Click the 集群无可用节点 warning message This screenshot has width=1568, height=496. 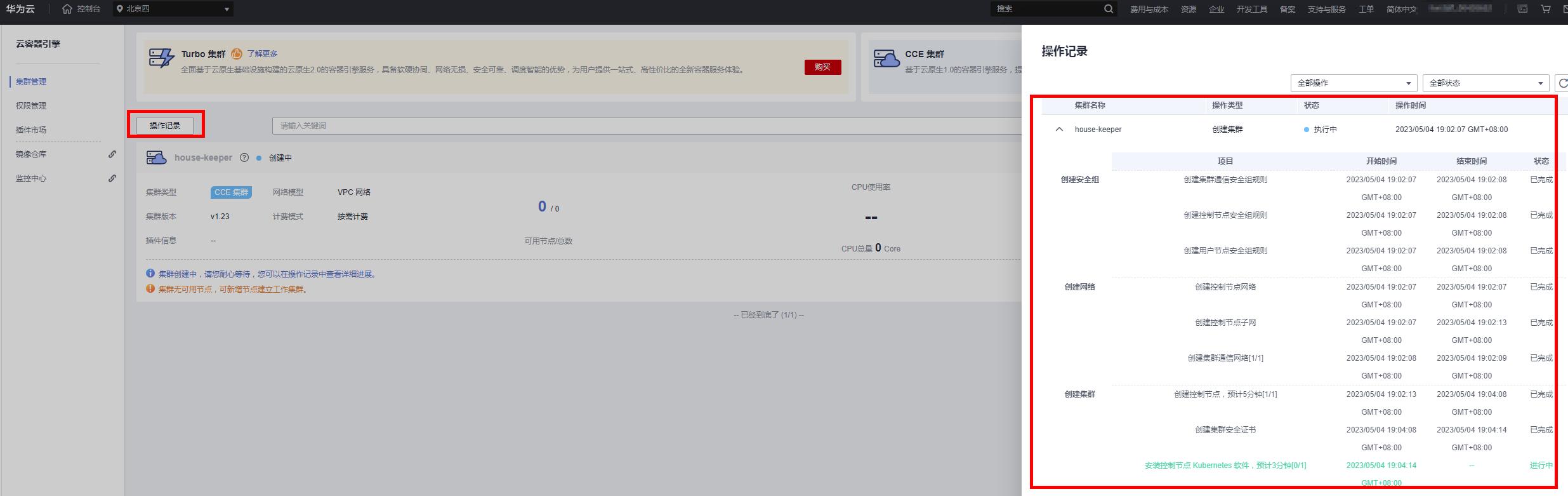tap(233, 289)
